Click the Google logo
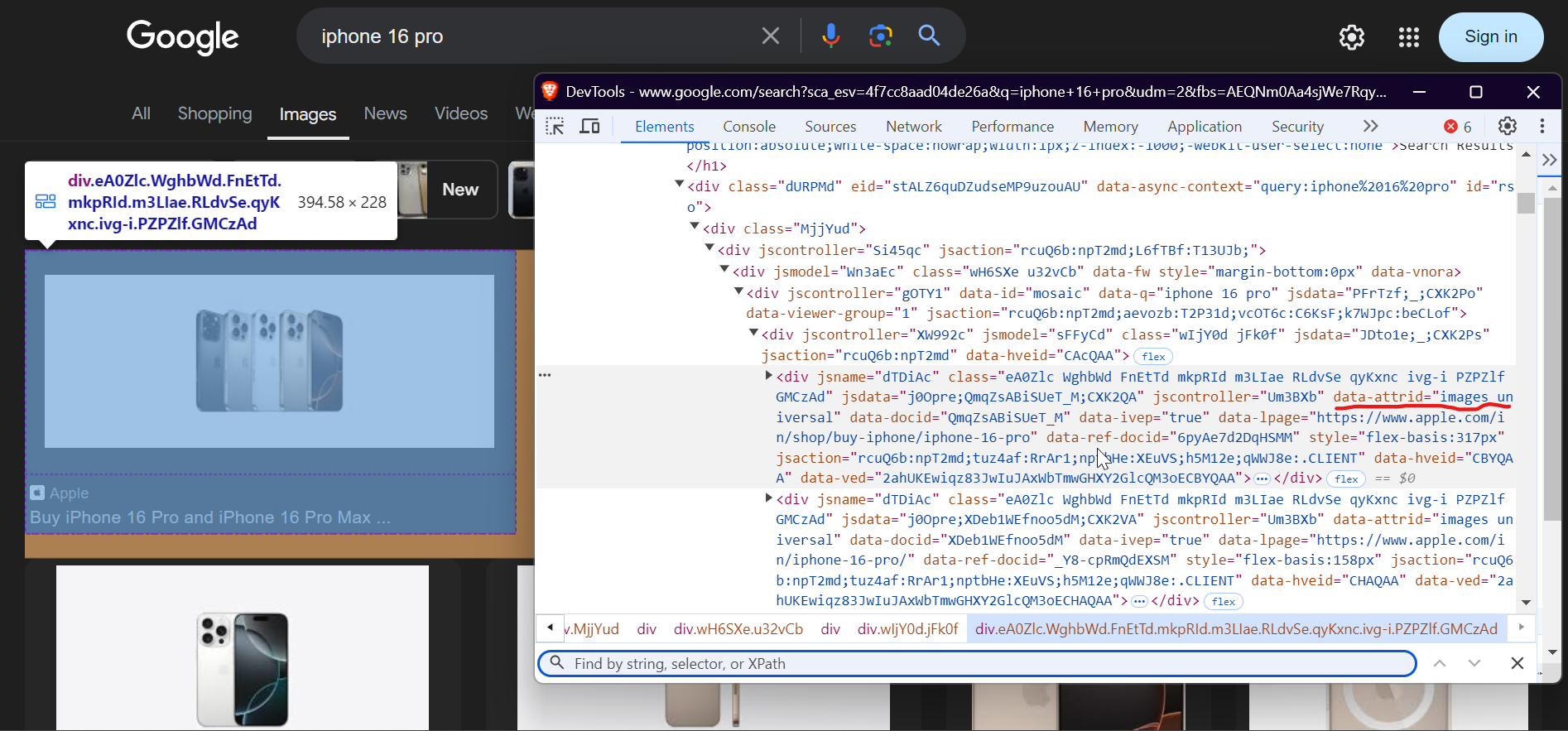1568x731 pixels. pyautogui.click(x=182, y=37)
